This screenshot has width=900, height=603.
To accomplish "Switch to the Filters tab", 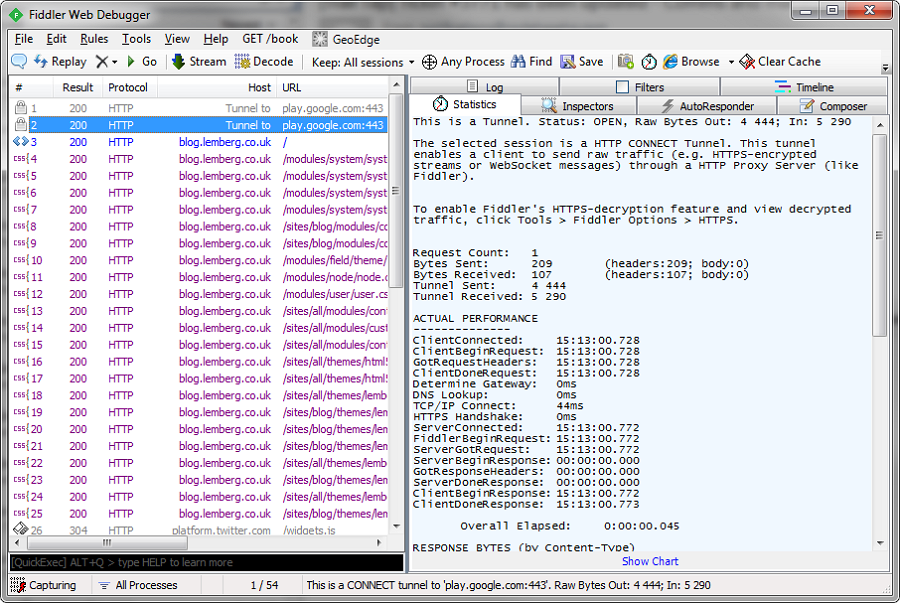I will click(x=639, y=87).
